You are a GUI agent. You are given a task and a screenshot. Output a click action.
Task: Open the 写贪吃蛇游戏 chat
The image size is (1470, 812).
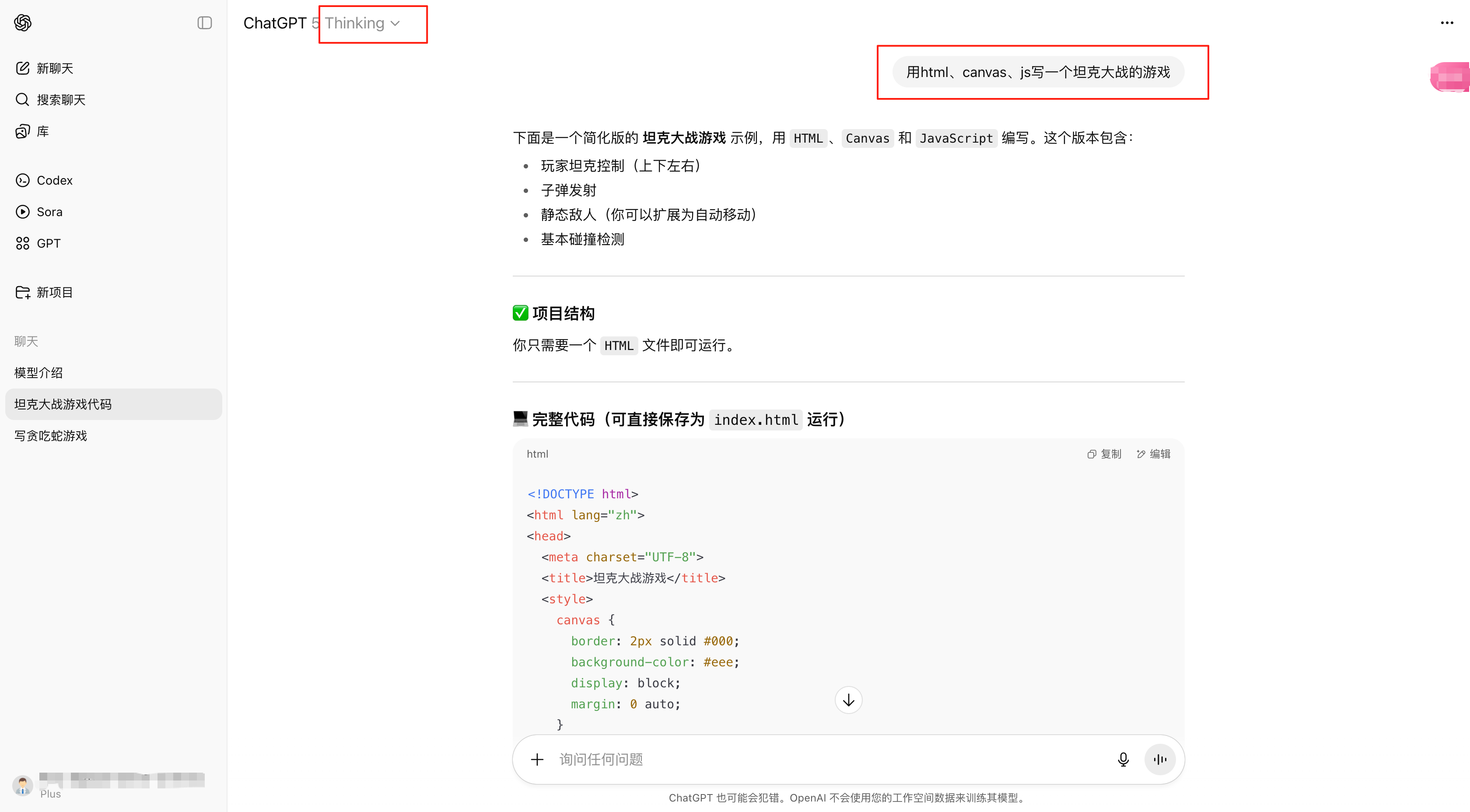(51, 435)
